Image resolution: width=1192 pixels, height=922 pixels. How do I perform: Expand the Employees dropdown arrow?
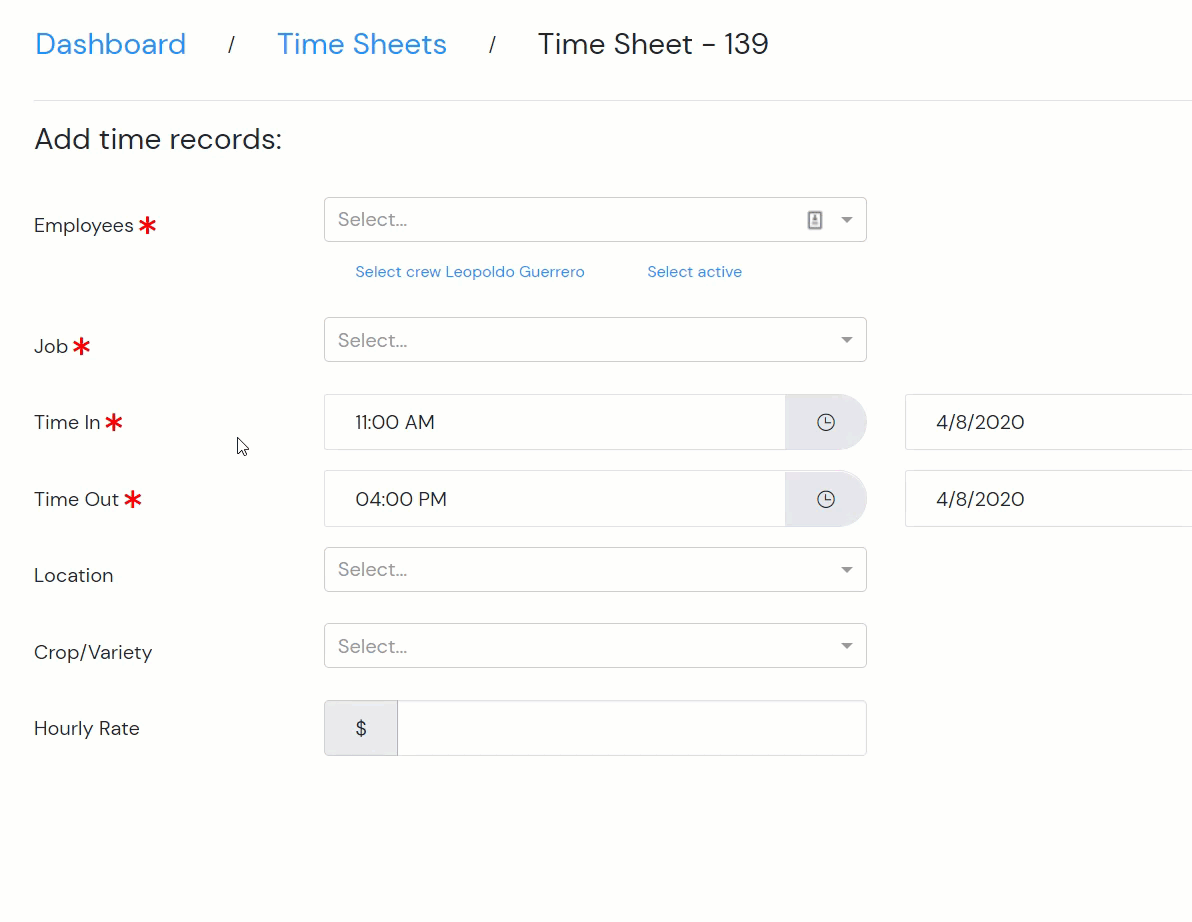(847, 220)
